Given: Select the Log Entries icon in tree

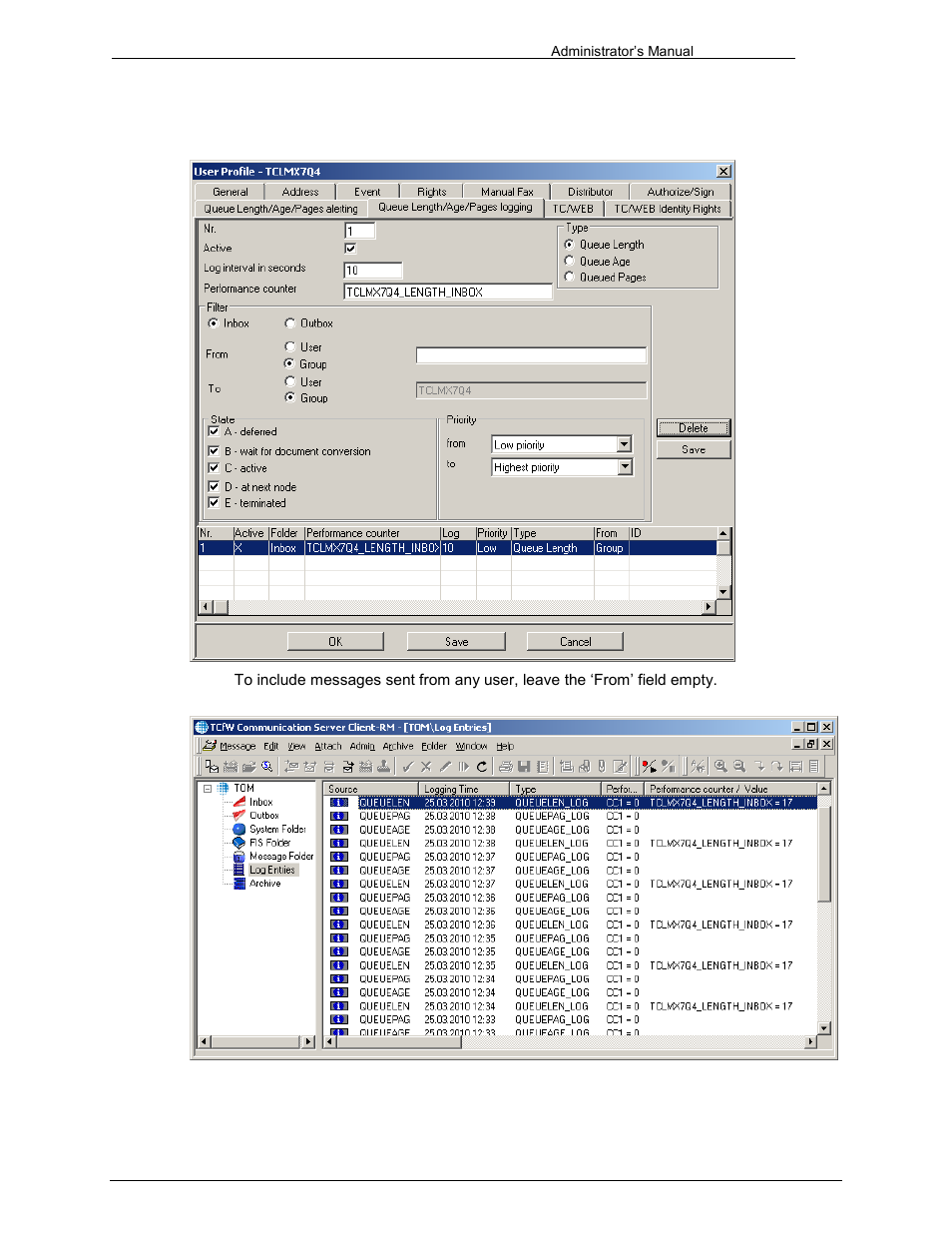Looking at the screenshot, I should [239, 870].
